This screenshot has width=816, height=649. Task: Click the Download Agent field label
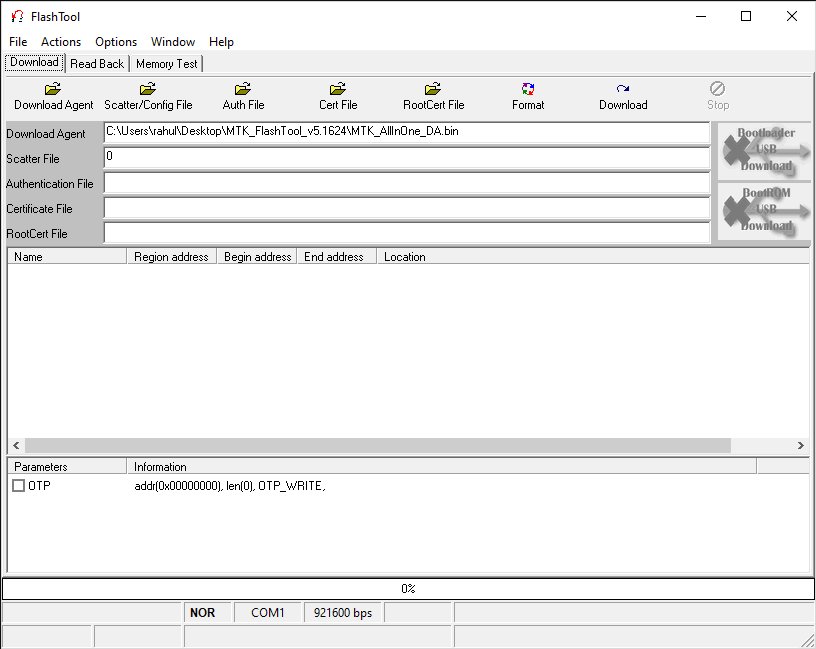[46, 134]
